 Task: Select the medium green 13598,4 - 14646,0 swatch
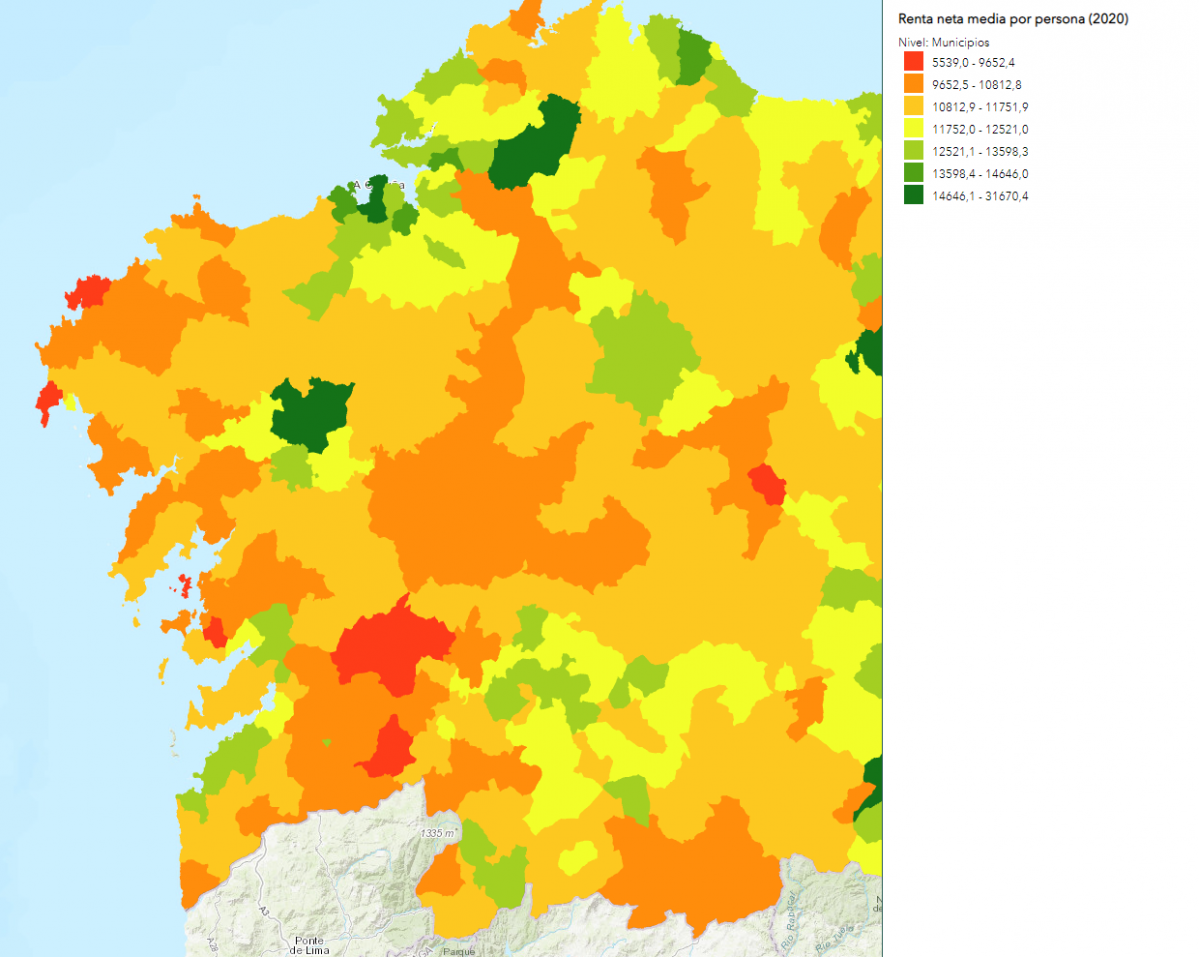[x=910, y=173]
